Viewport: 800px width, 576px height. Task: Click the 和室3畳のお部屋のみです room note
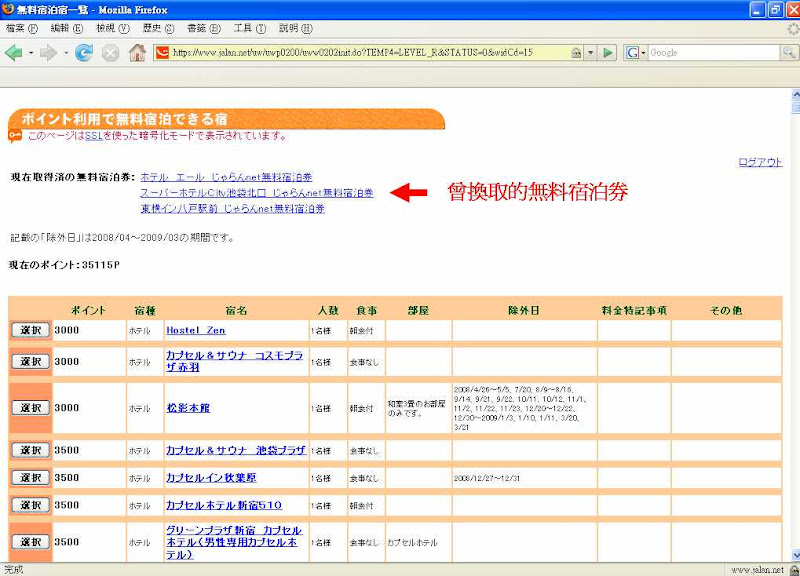coord(416,408)
